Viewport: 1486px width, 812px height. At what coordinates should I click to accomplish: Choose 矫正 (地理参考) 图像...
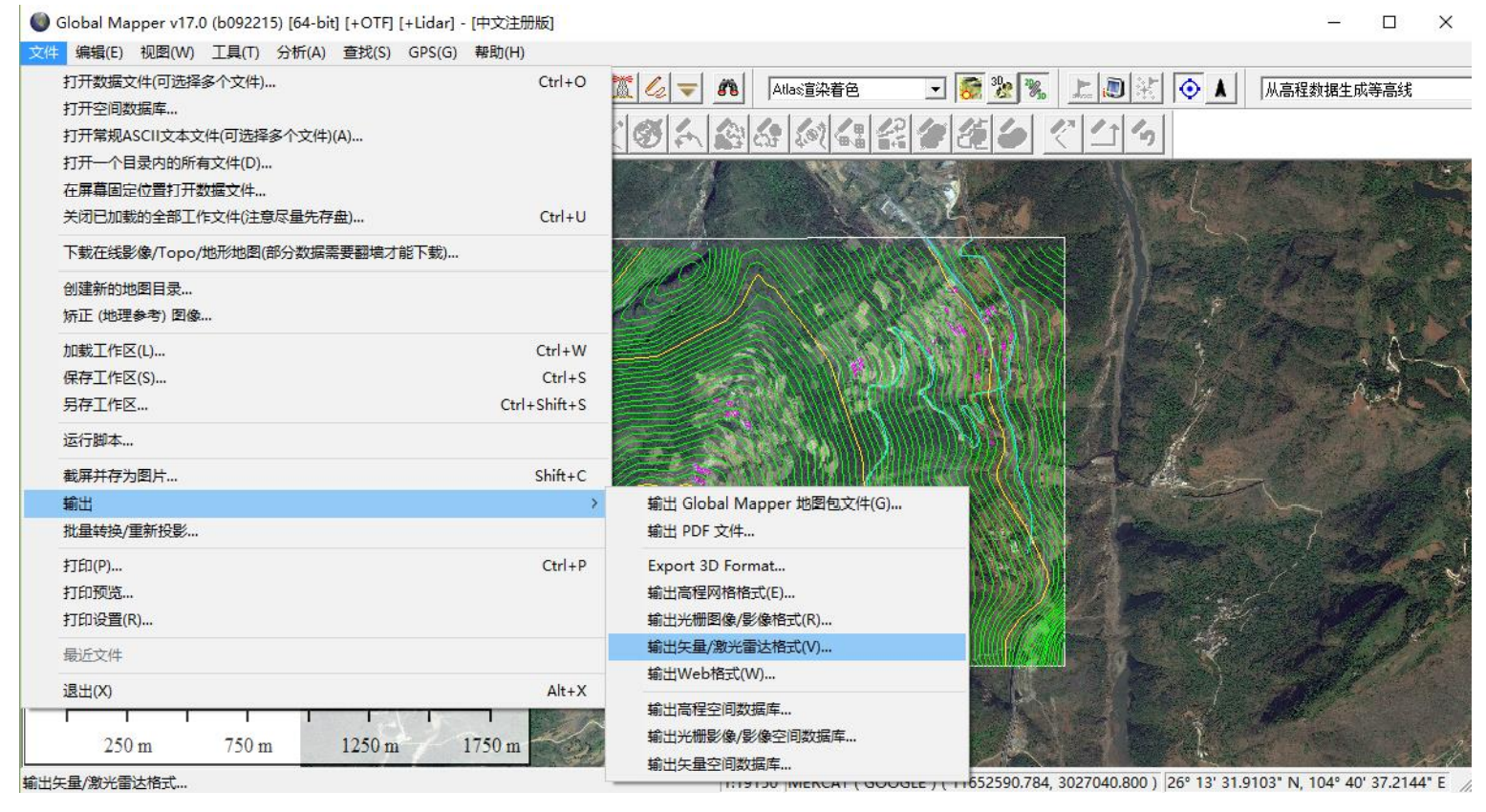[x=315, y=315]
